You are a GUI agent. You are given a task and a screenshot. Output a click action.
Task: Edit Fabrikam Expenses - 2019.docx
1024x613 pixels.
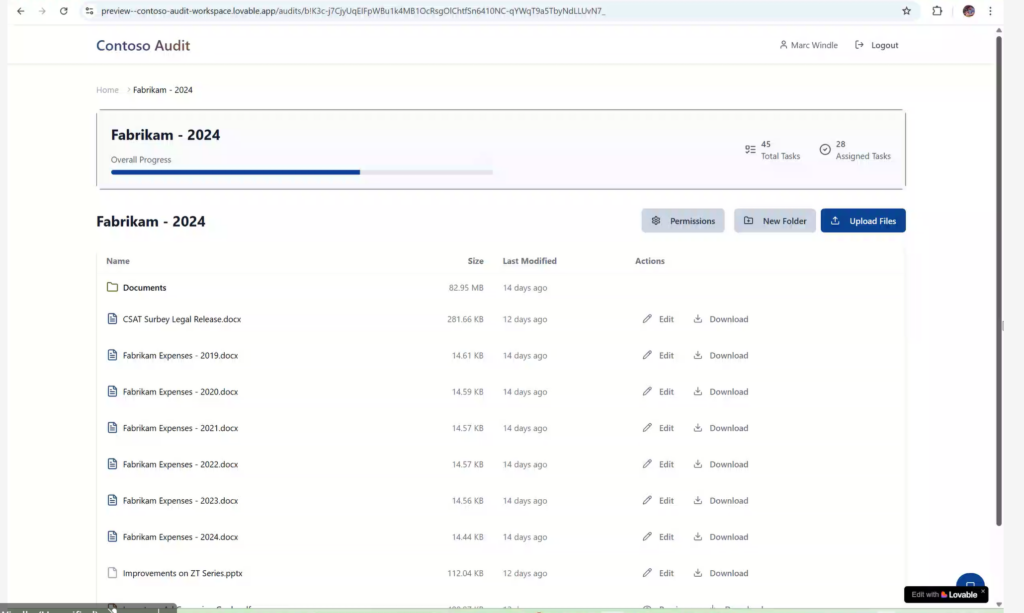pyautogui.click(x=658, y=356)
